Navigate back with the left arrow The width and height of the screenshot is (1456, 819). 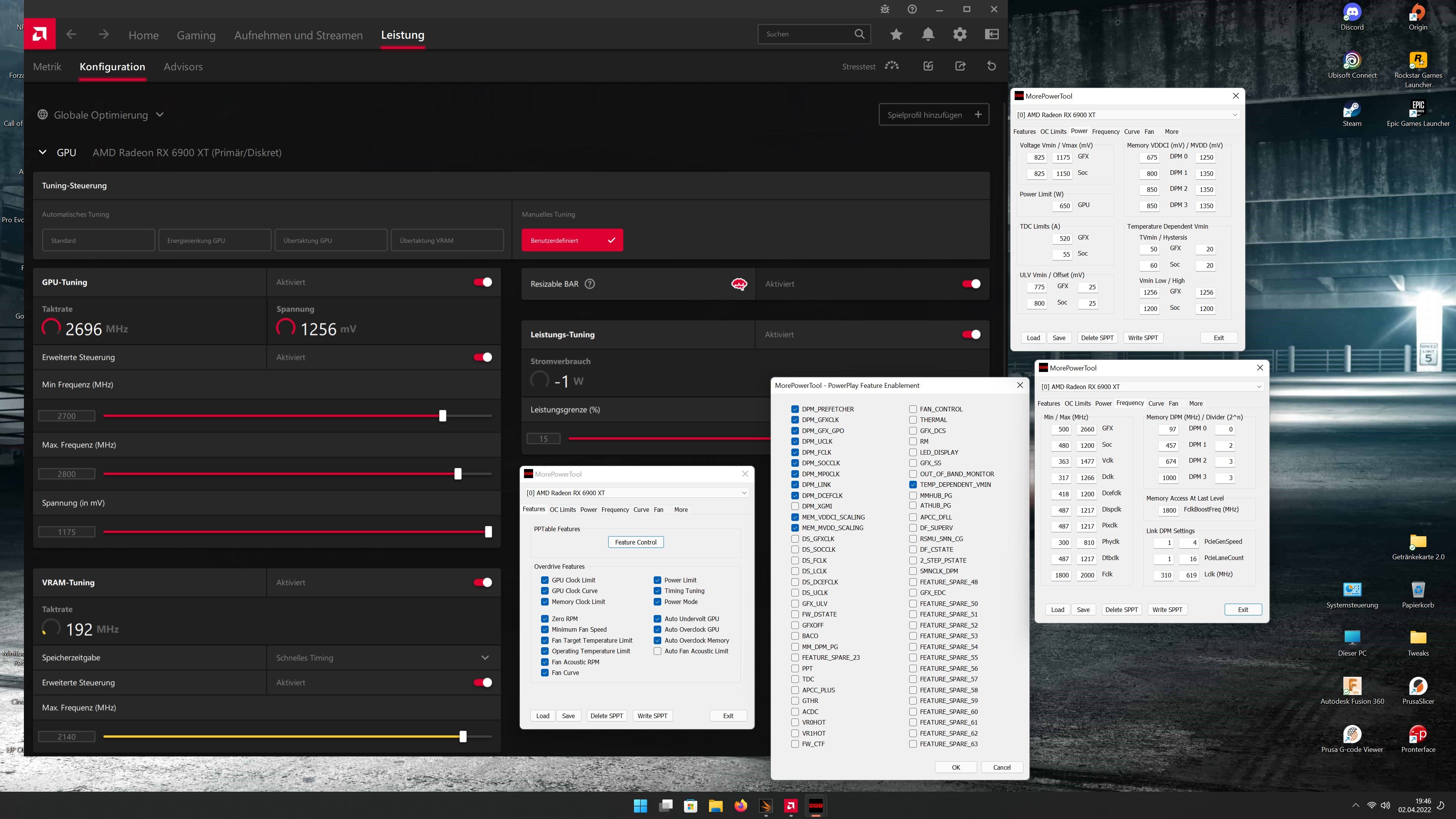click(71, 35)
